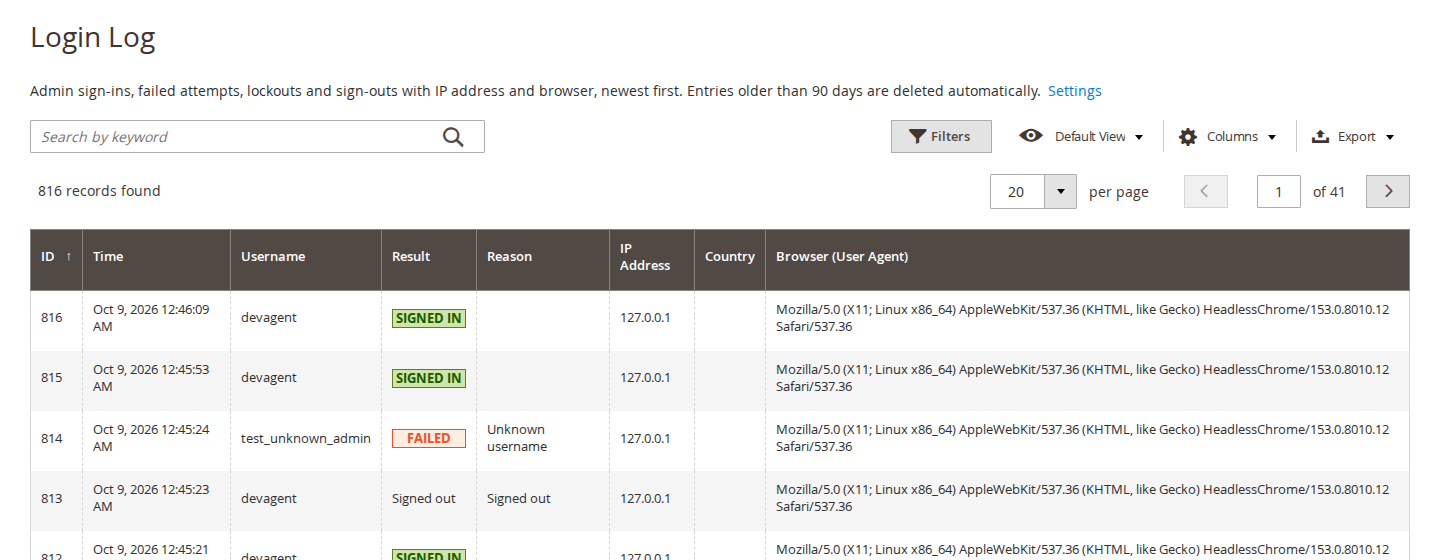This screenshot has height=560, width=1440.
Task: Click the Columns gear icon
Action: click(1188, 137)
